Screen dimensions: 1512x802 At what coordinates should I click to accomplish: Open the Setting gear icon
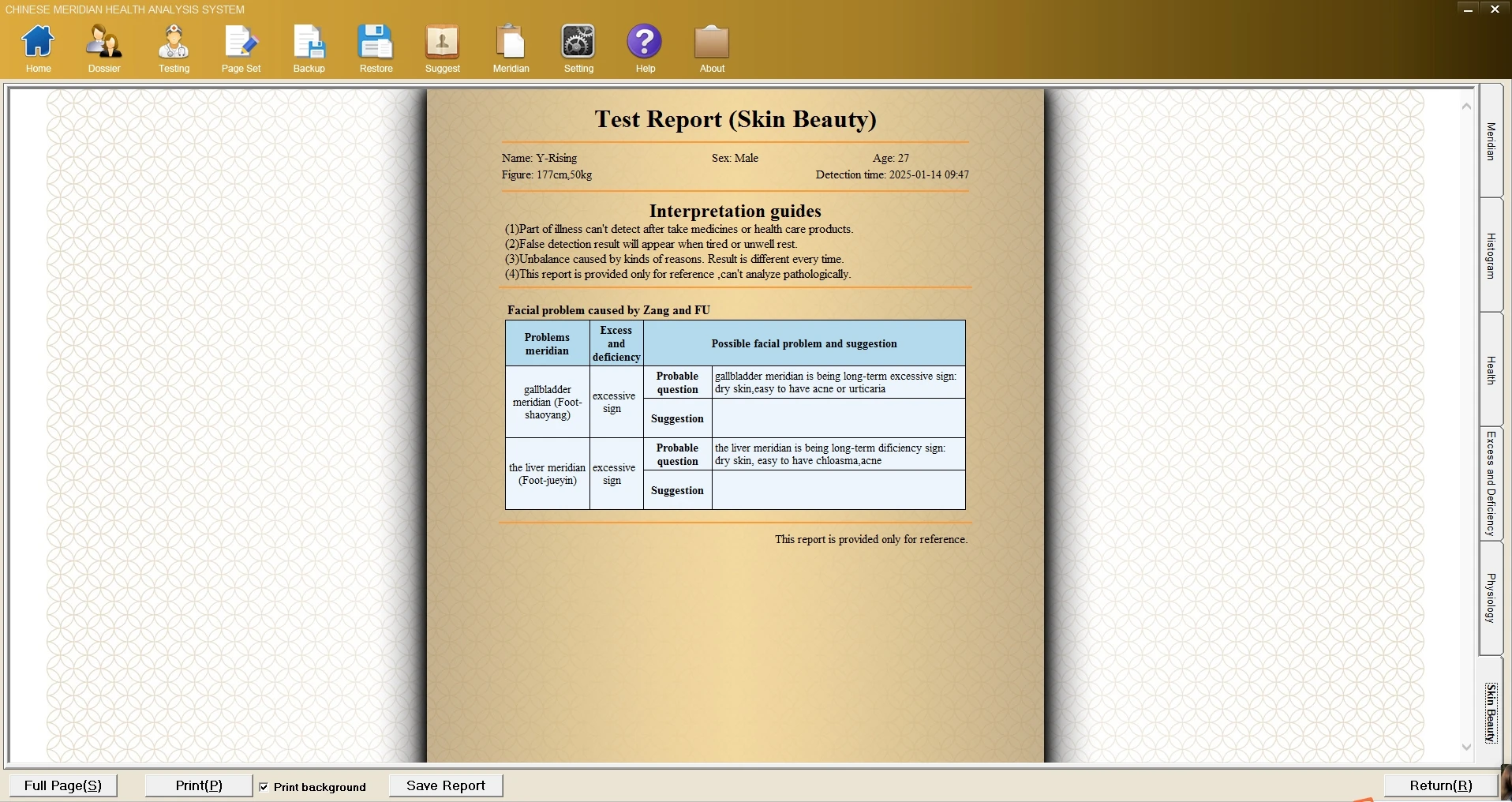[578, 43]
